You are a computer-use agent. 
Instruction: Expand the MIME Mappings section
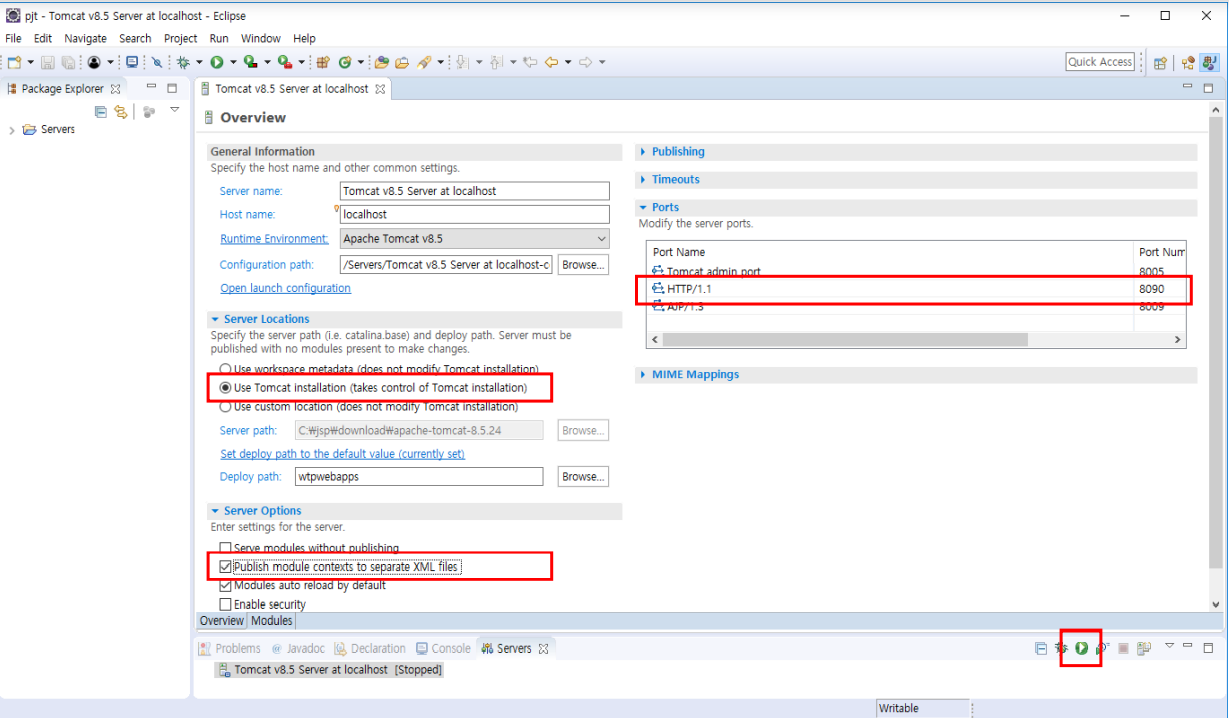tap(644, 375)
